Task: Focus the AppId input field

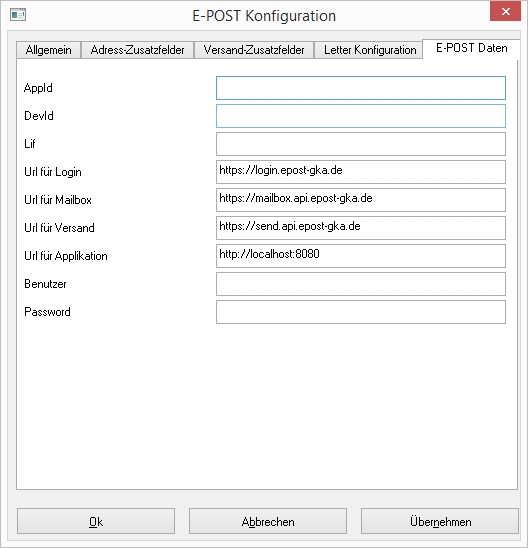Action: 361,88
